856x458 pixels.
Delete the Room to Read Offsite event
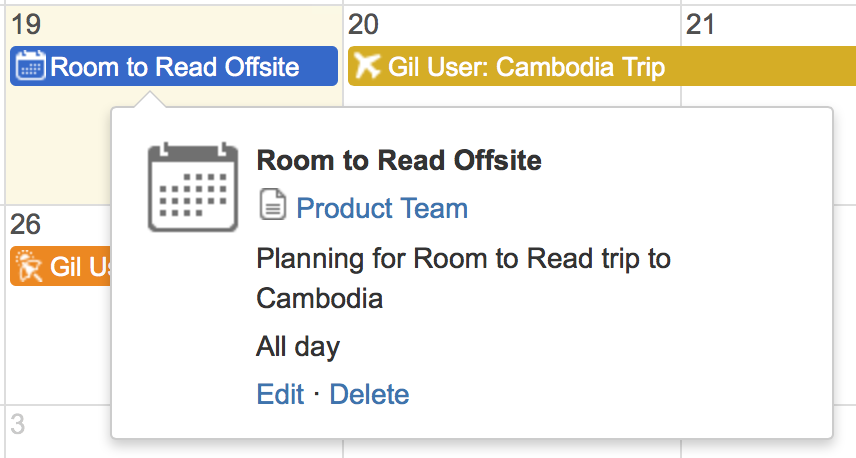point(369,394)
